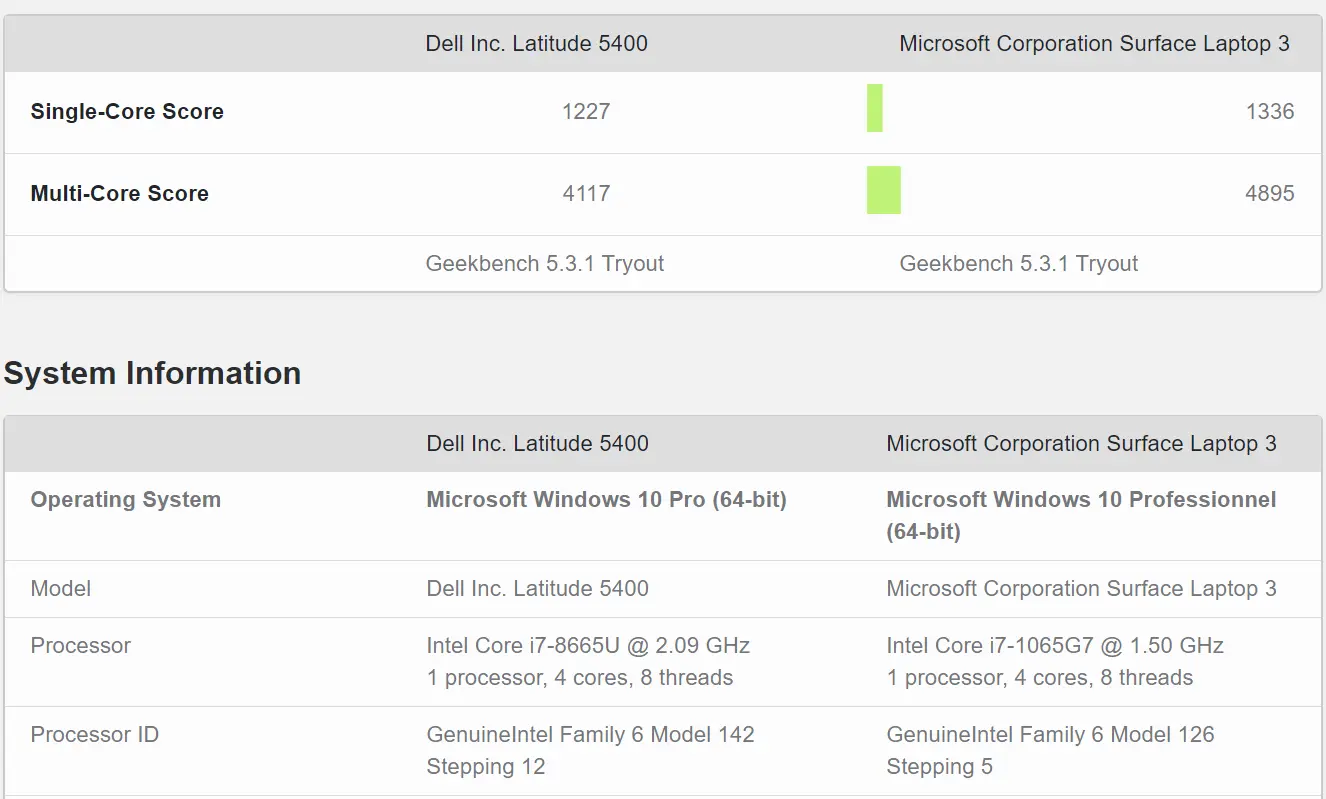
Task: Select the Dell multi-core score 4117
Action: tap(586, 193)
